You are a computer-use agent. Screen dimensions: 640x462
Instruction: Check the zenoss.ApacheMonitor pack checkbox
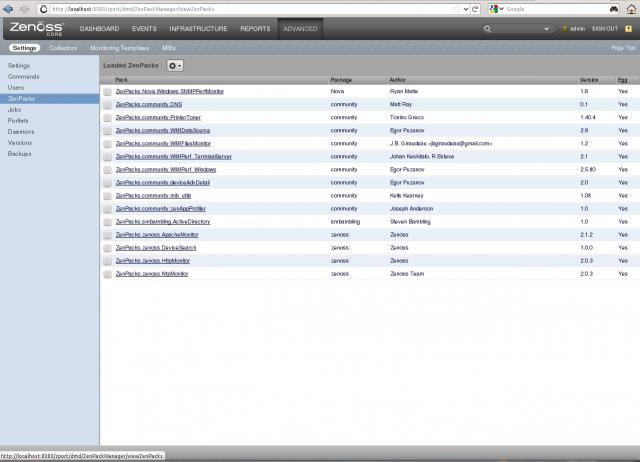coord(107,235)
